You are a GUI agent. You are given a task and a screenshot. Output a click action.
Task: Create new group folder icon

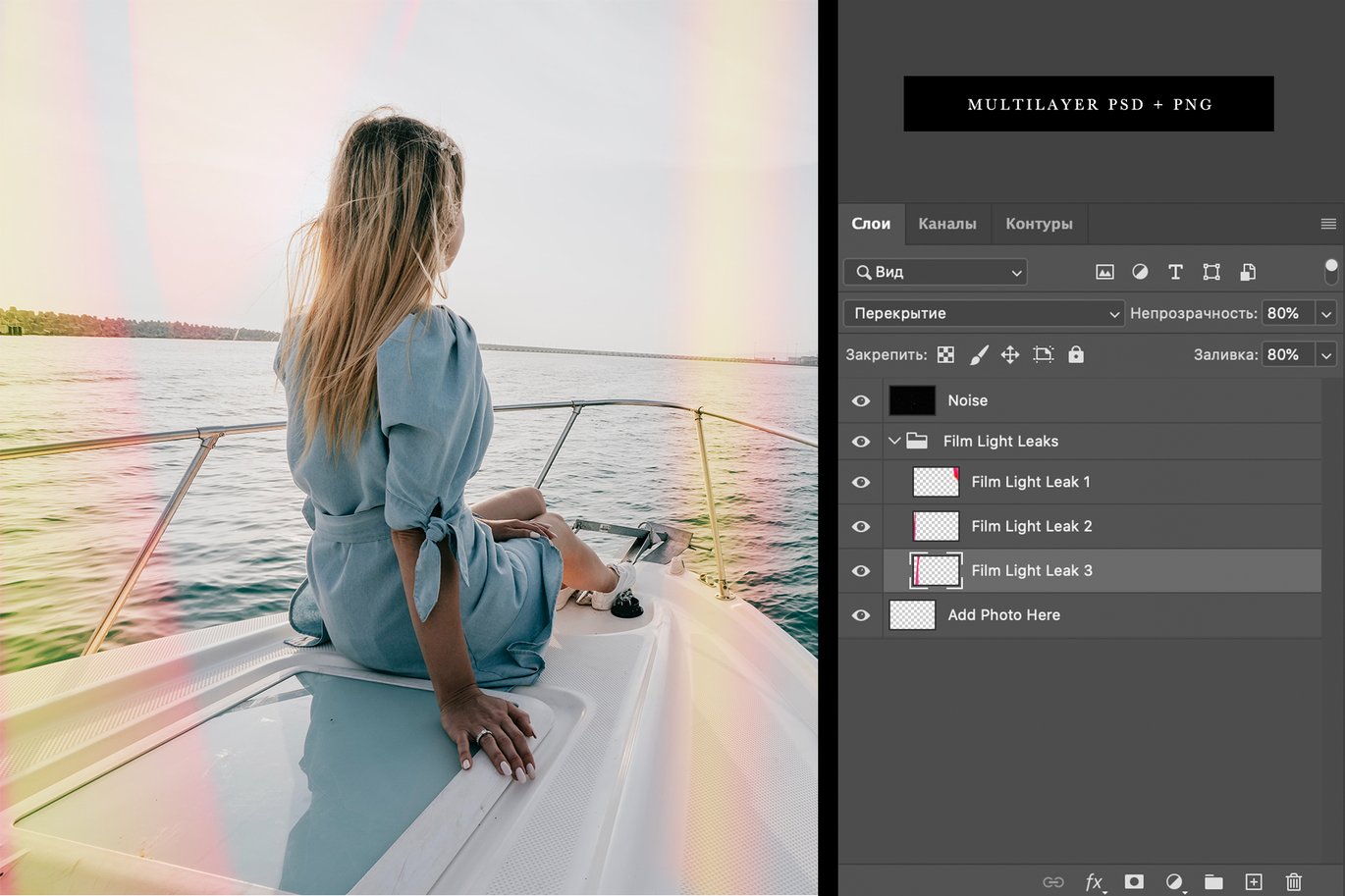(1213, 881)
